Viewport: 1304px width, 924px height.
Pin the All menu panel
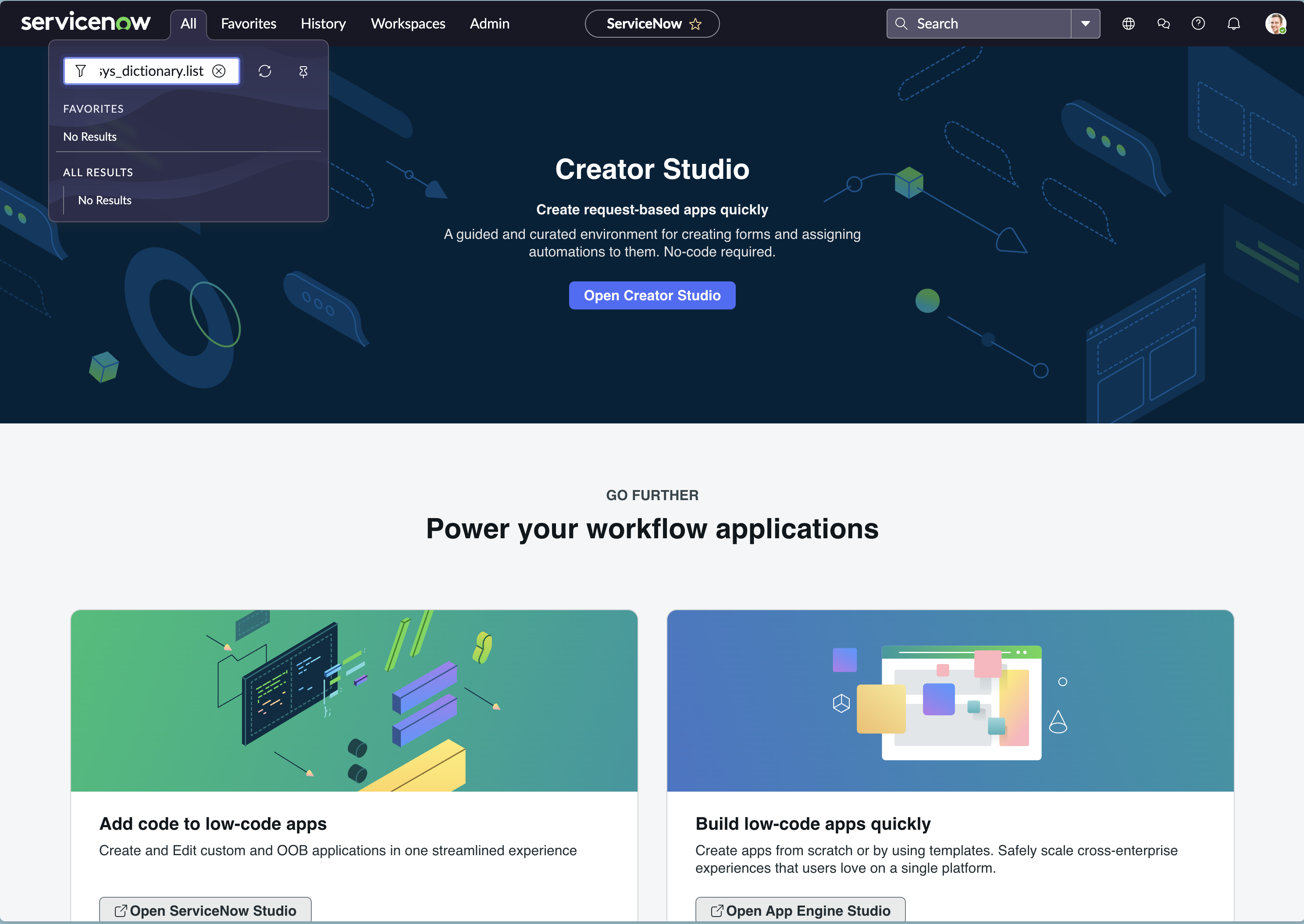pyautogui.click(x=303, y=72)
